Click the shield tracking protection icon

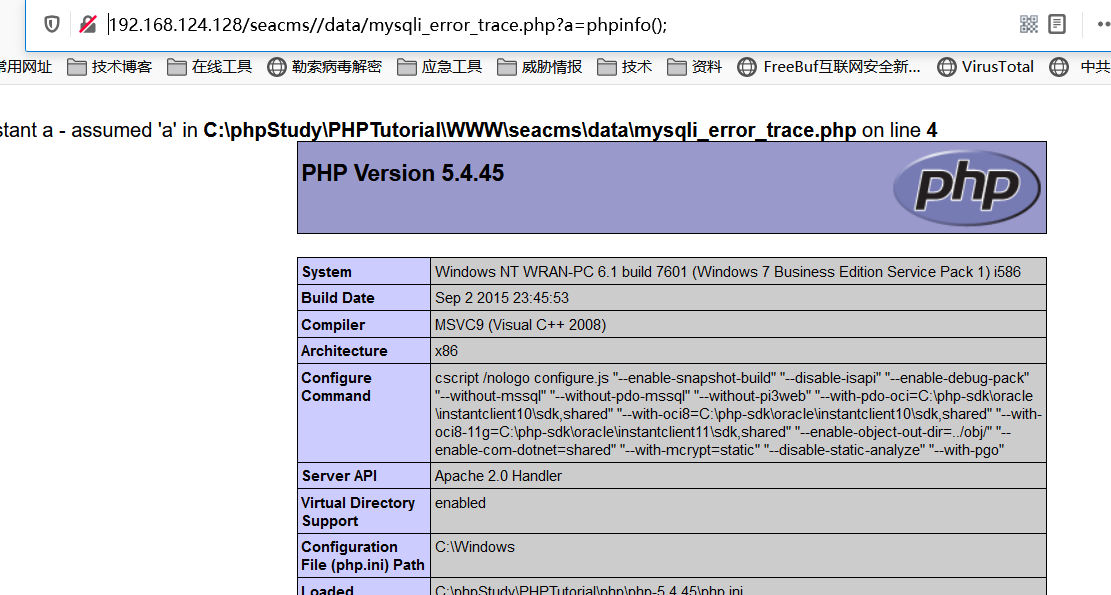tap(52, 25)
